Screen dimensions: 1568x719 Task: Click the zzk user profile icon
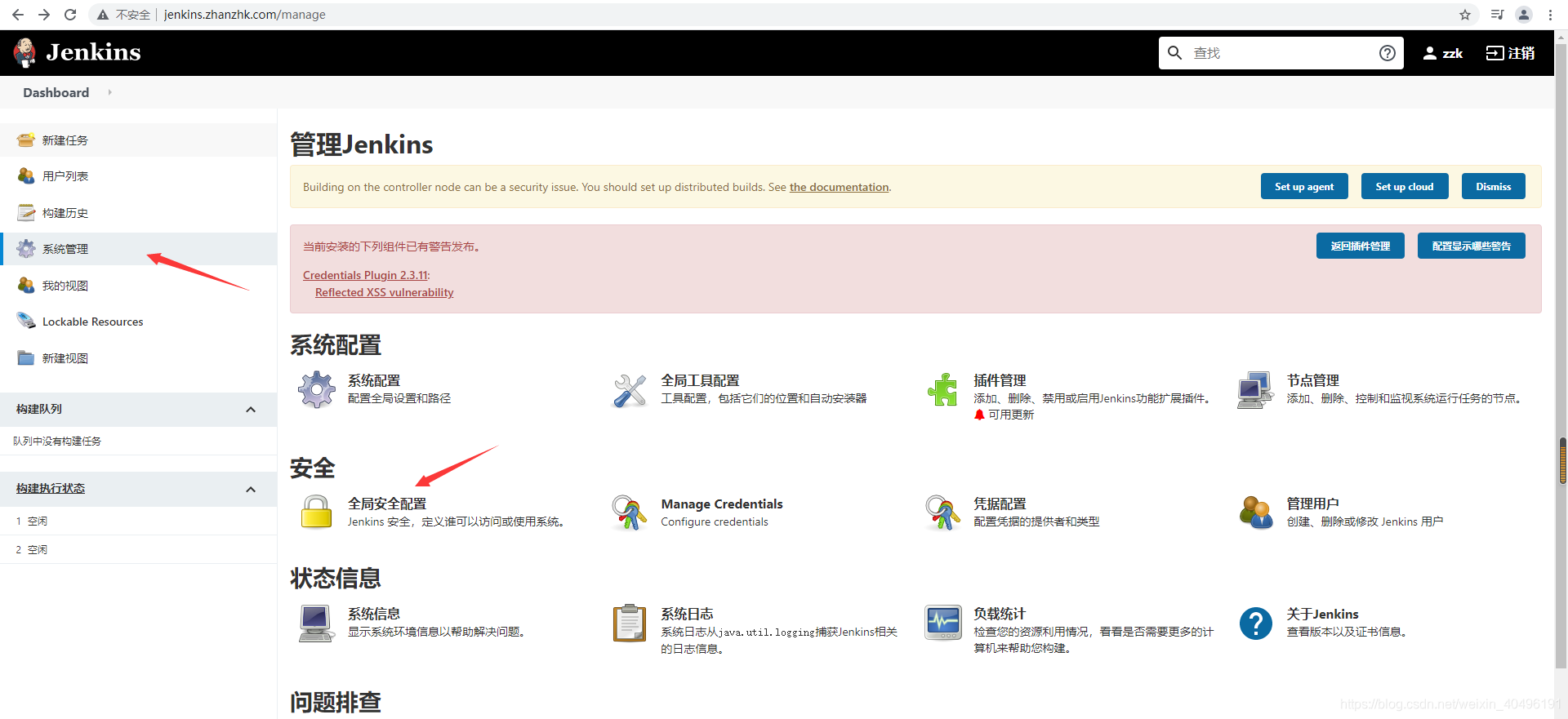[1429, 53]
